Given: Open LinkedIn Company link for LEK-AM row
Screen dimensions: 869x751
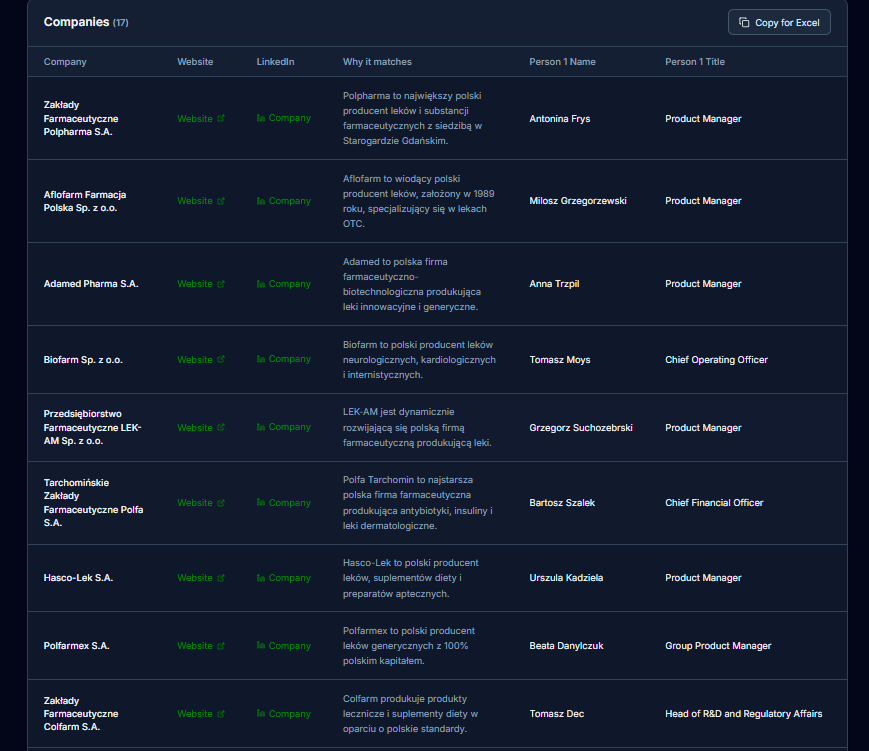Looking at the screenshot, I should coord(283,427).
